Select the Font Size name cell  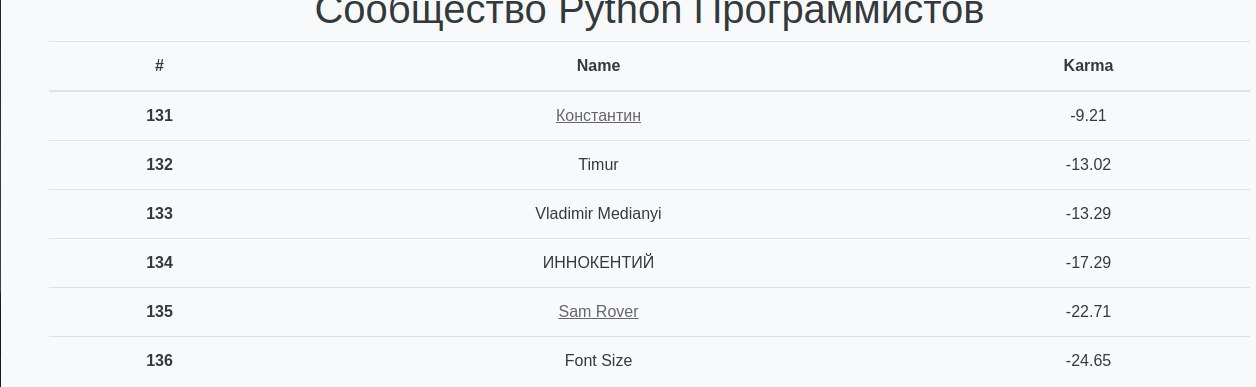point(598,360)
